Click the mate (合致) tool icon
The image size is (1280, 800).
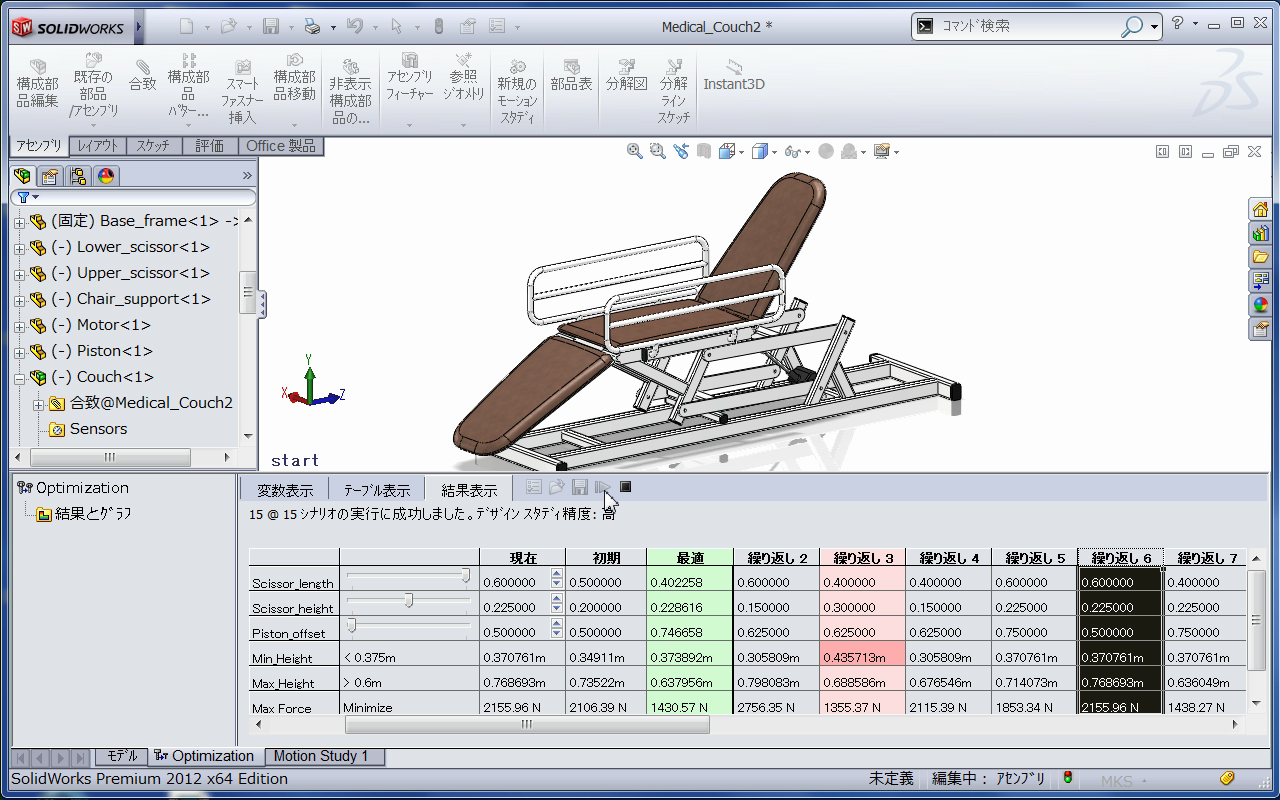(143, 76)
